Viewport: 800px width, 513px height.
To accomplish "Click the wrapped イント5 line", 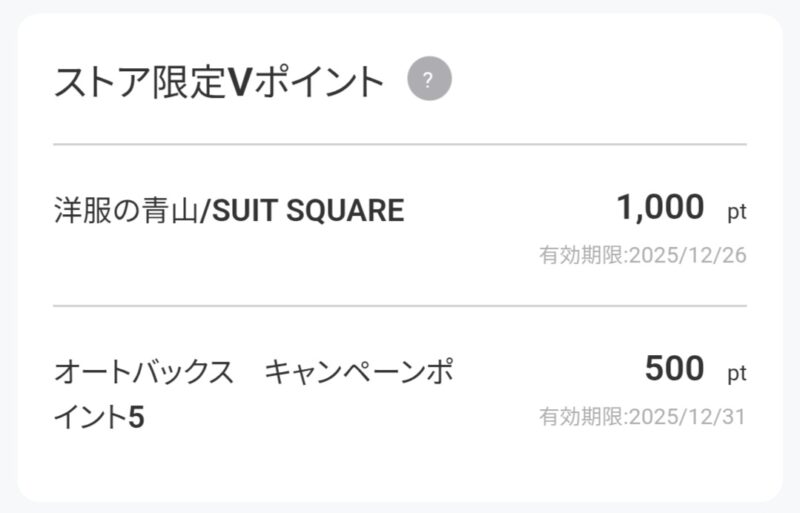I will pyautogui.click(x=99, y=417).
